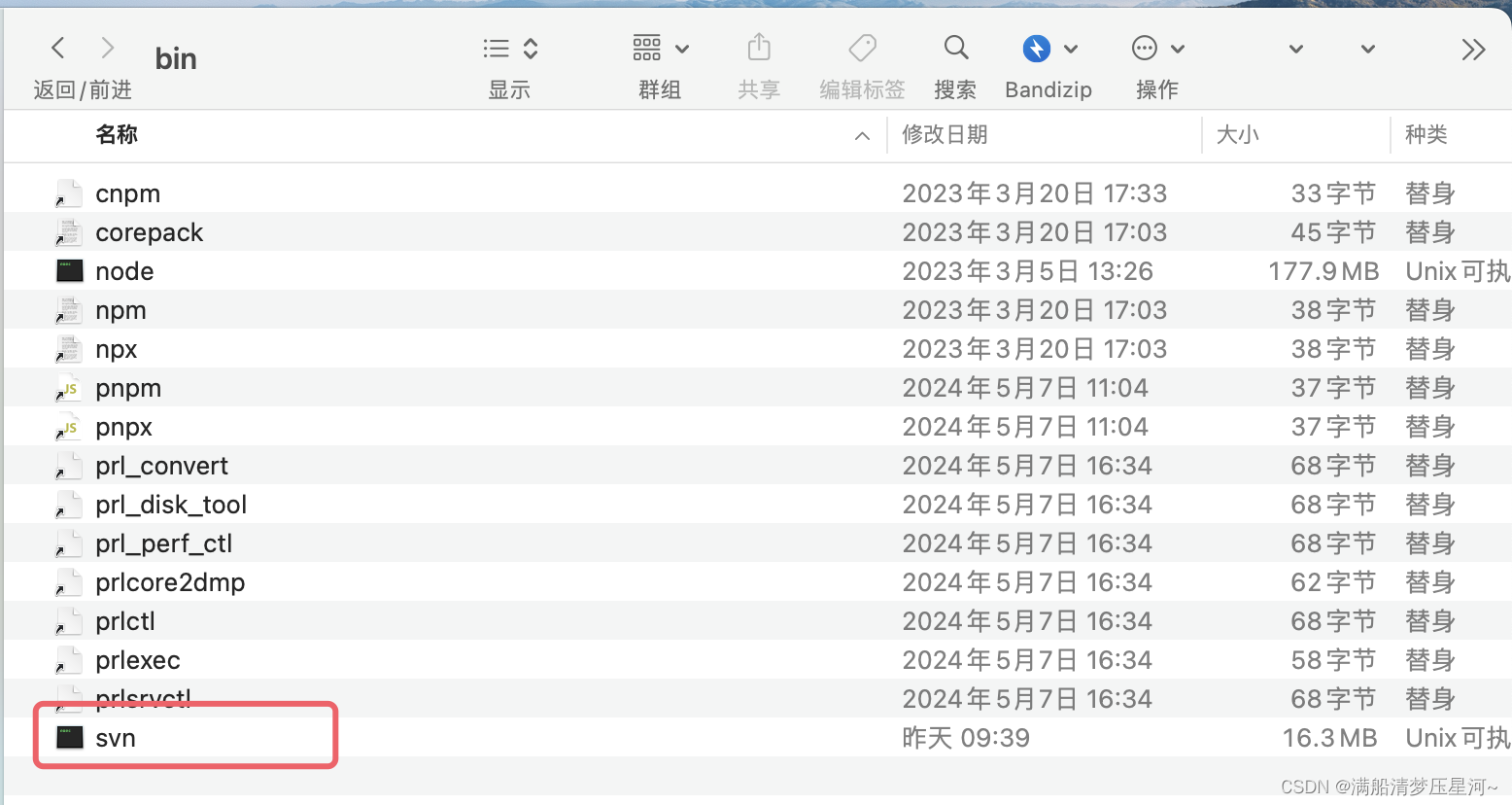This screenshot has width=1512, height=805.
Task: Open the overflow chevron at toolbar end
Action: click(1474, 48)
